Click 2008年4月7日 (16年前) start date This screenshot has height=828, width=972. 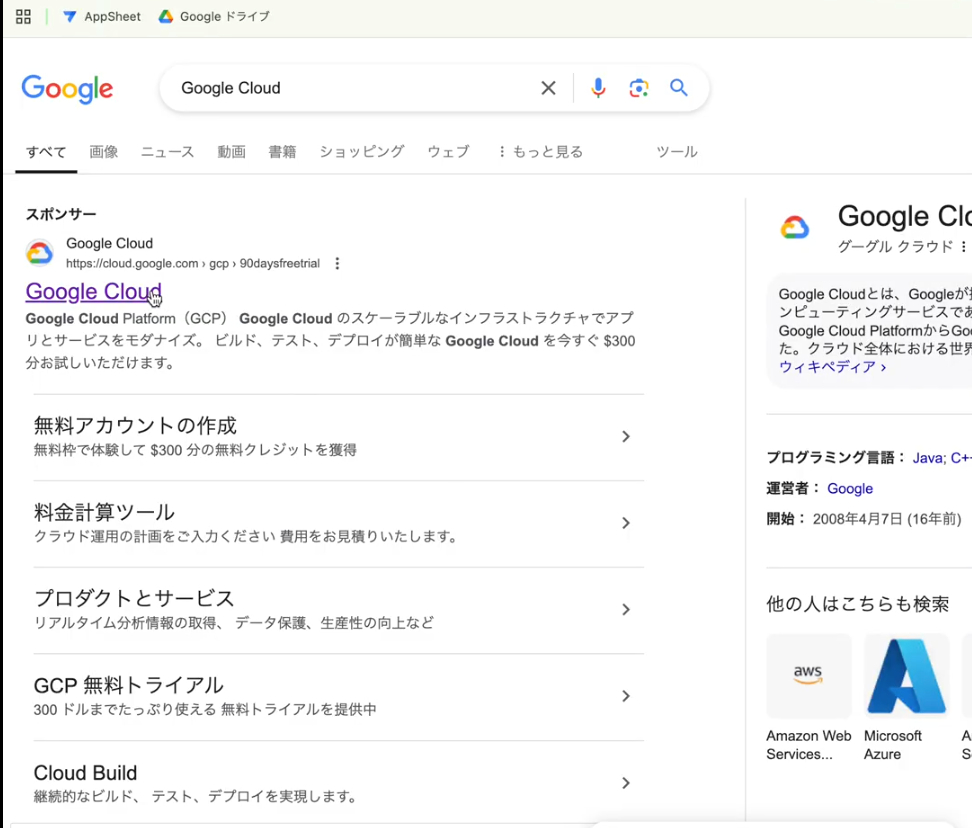pyautogui.click(x=887, y=519)
